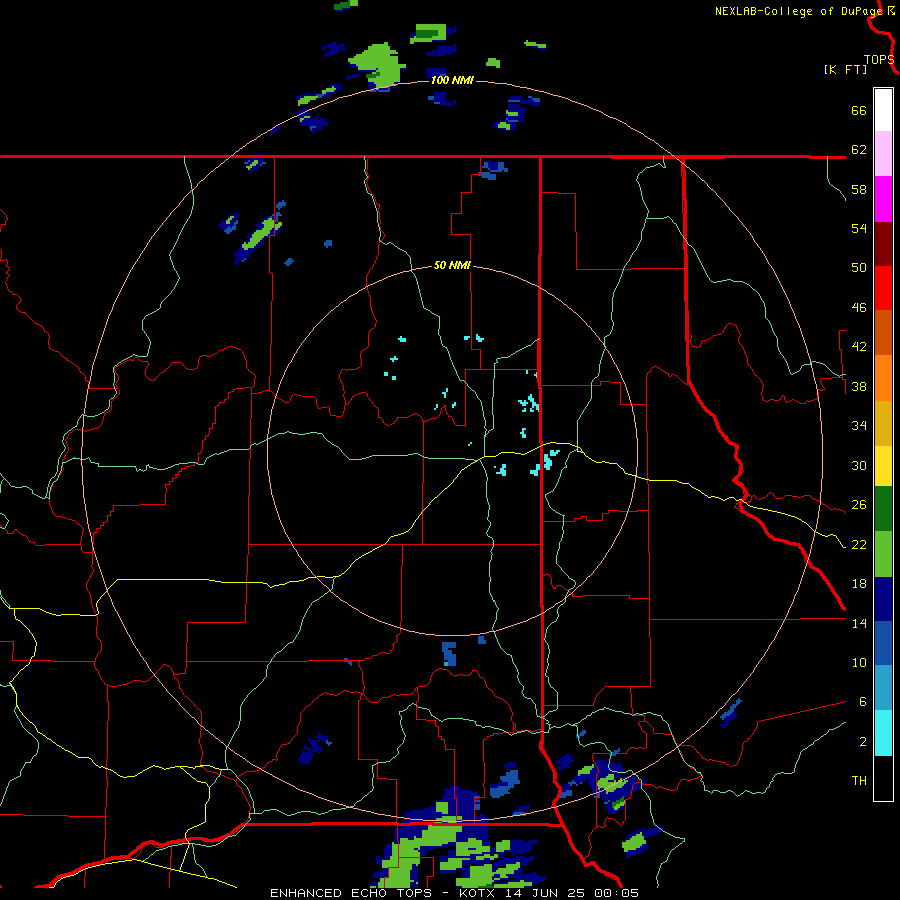This screenshot has width=900, height=900.
Task: Select the "26" legend value
Action: [x=859, y=505]
